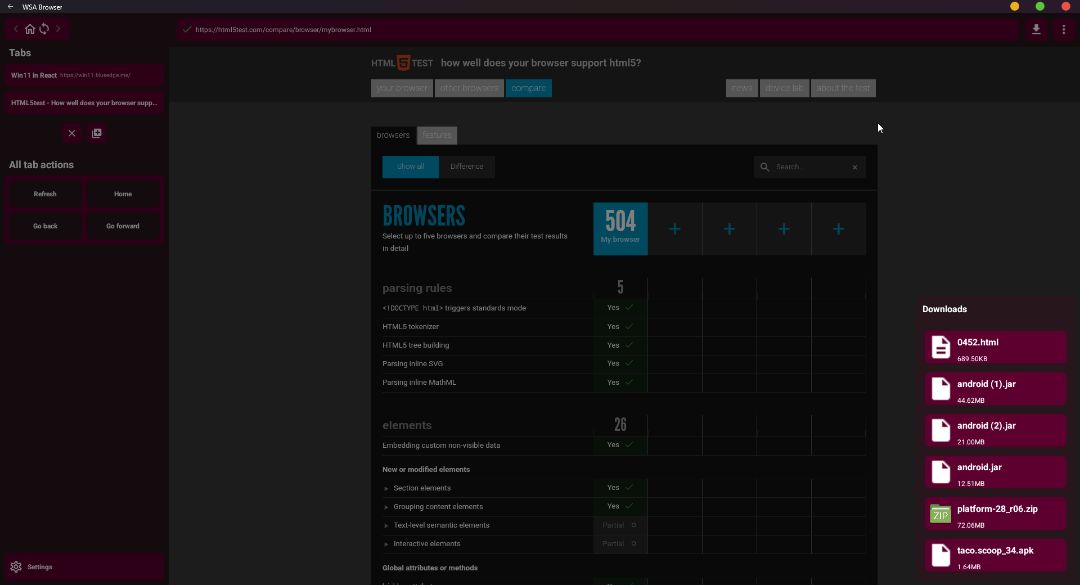Click the 'HTML5 tree building' row text
This screenshot has height=585, width=1080.
pos(415,345)
